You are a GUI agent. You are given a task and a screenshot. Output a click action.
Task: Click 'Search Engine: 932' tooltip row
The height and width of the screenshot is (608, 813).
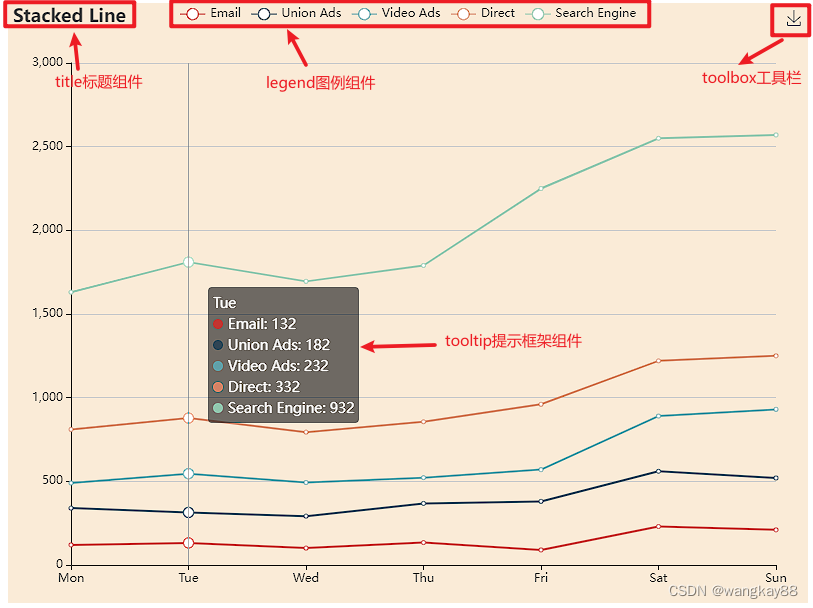point(284,408)
